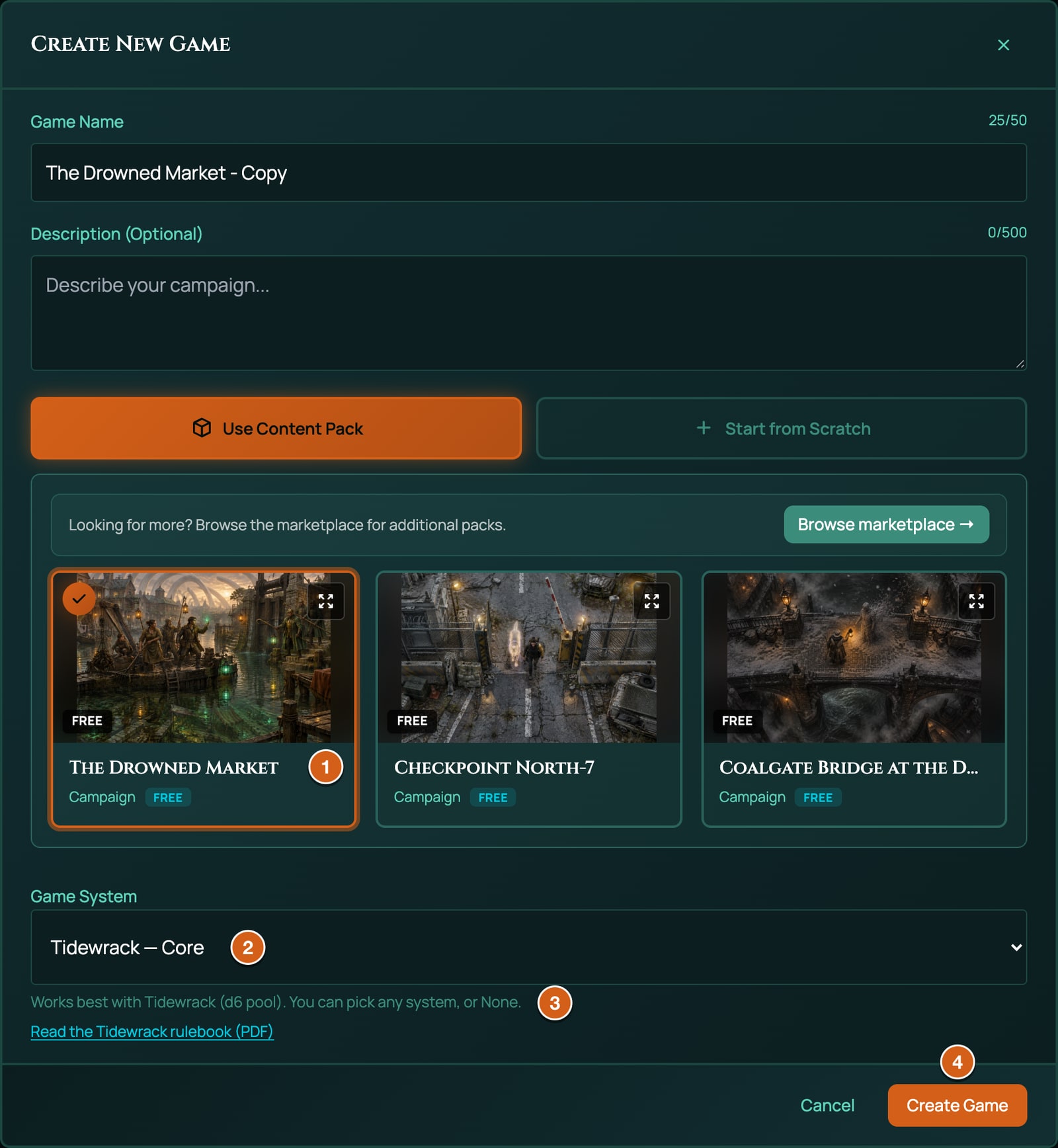This screenshot has height=1148, width=1058.
Task: Select the Use Content Pack tab
Action: [x=276, y=429]
